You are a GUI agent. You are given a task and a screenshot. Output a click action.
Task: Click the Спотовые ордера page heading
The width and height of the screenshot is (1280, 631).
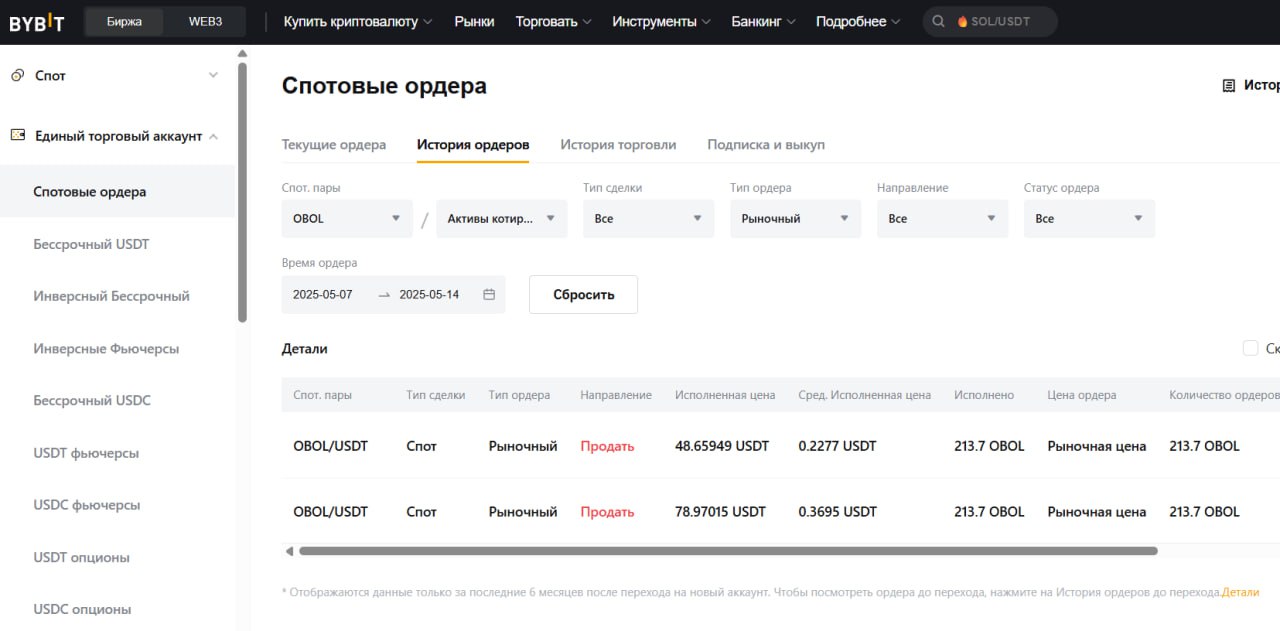click(384, 86)
